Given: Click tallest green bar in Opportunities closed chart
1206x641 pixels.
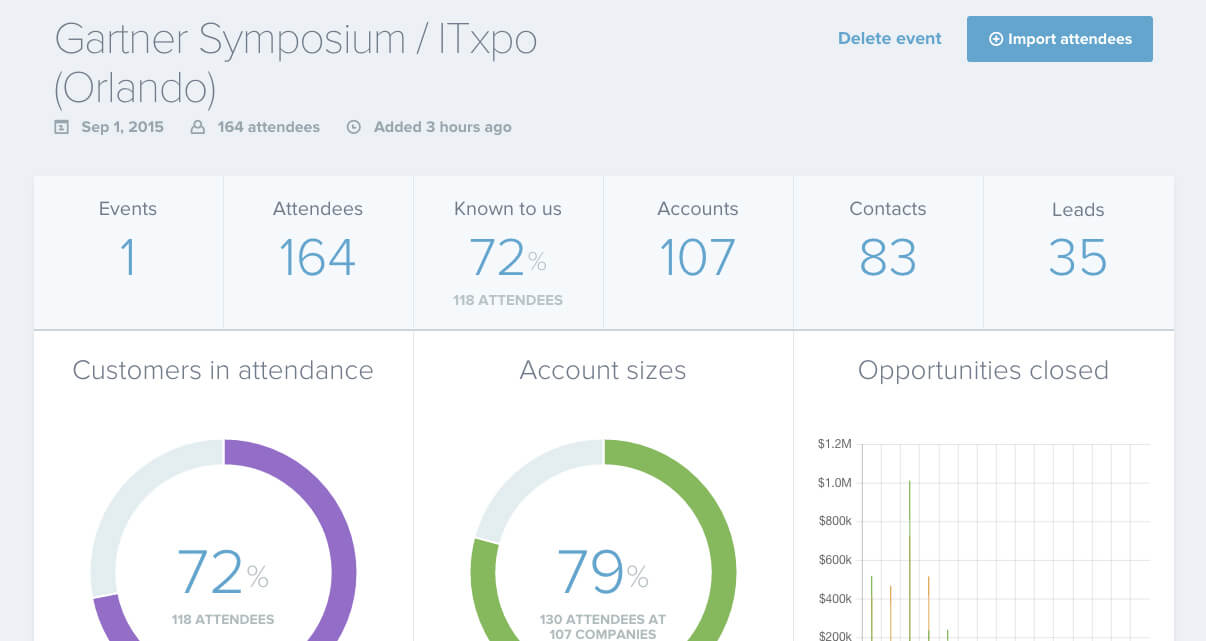Looking at the screenshot, I should tap(909, 560).
